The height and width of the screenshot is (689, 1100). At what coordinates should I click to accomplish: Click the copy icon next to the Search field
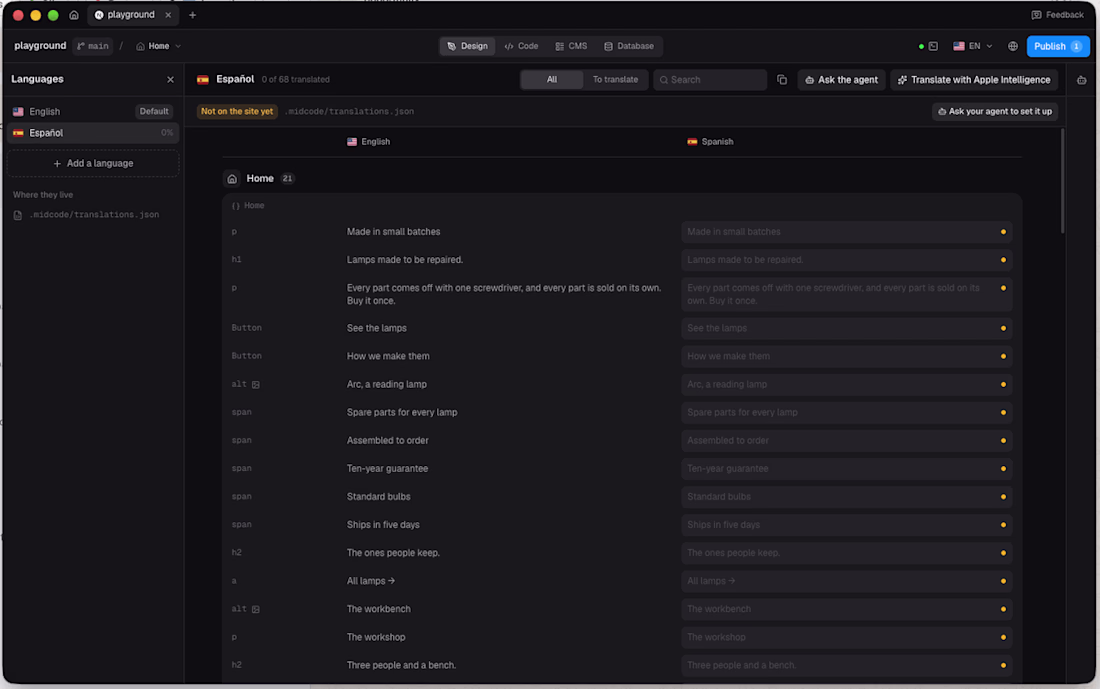(x=782, y=80)
